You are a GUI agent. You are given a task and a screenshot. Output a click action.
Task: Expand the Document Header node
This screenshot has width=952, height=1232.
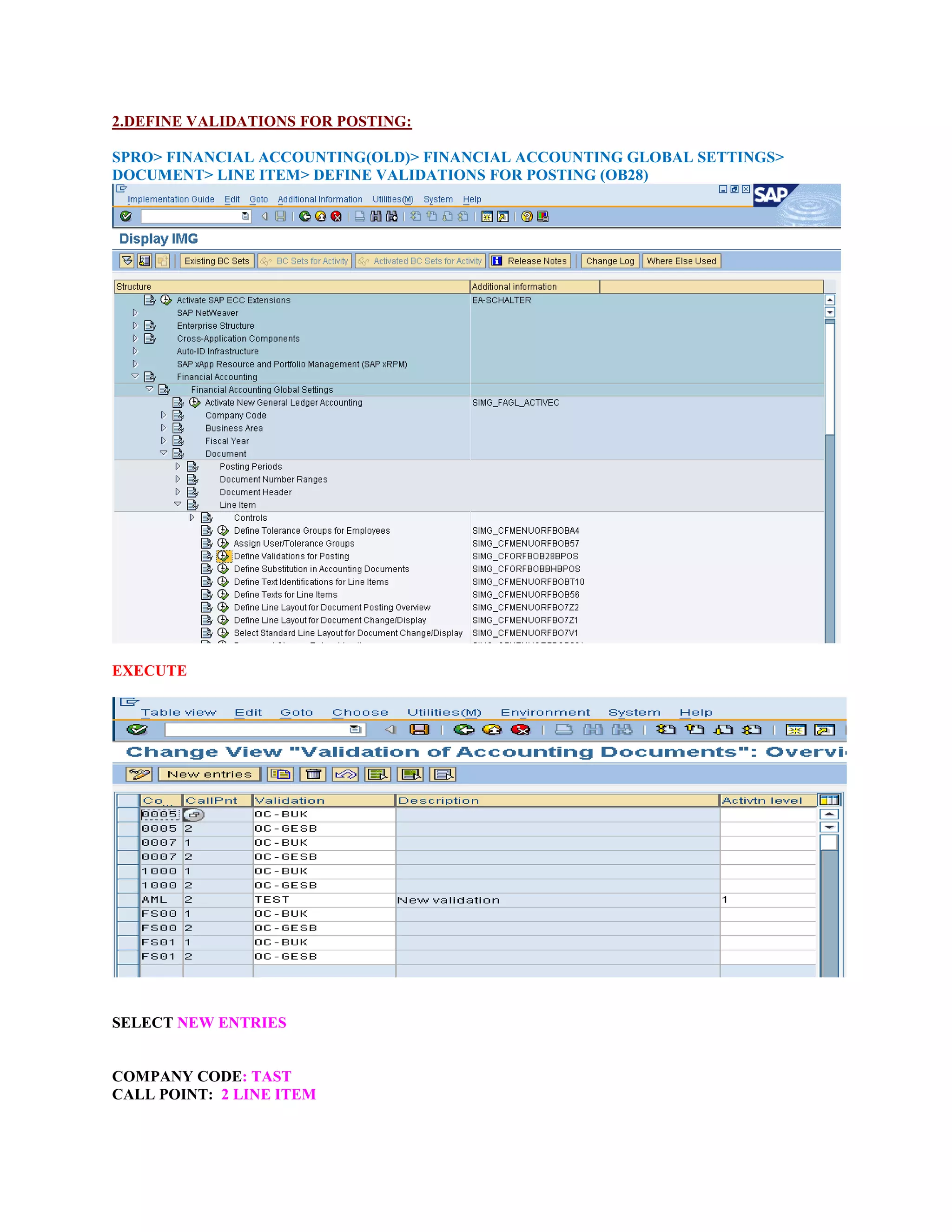click(x=178, y=492)
